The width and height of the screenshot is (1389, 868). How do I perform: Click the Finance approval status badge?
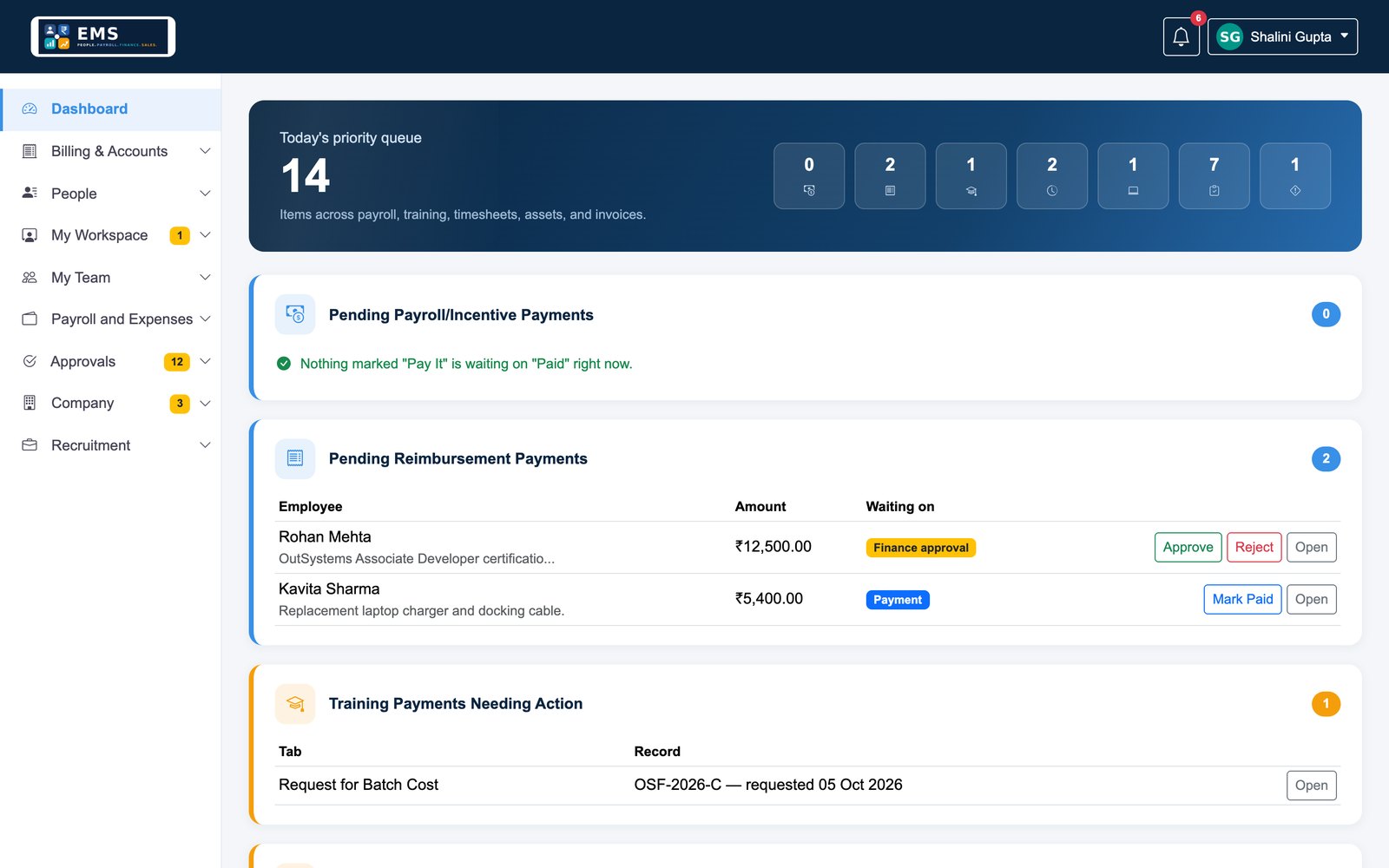(x=920, y=548)
